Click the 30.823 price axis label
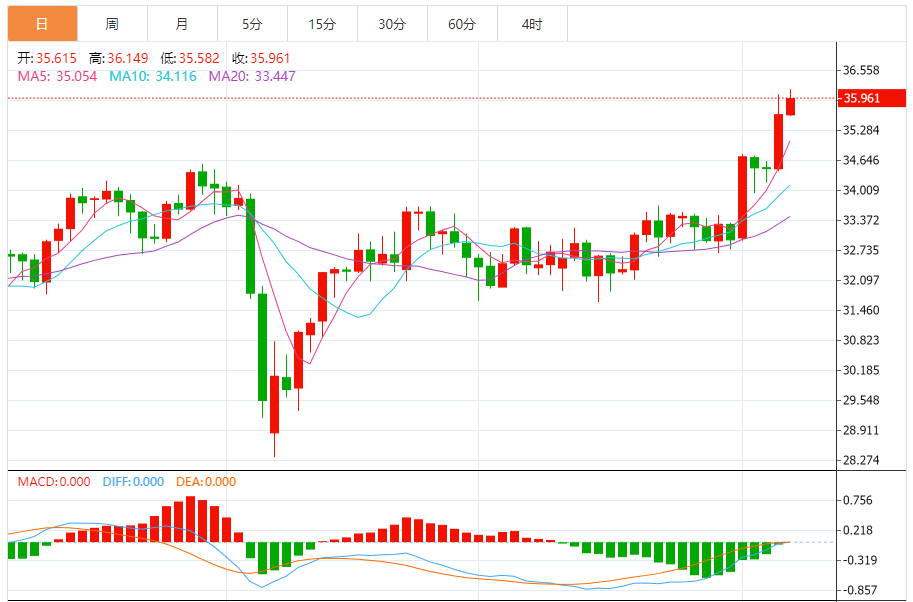Viewport: 913px width, 602px height. point(861,341)
